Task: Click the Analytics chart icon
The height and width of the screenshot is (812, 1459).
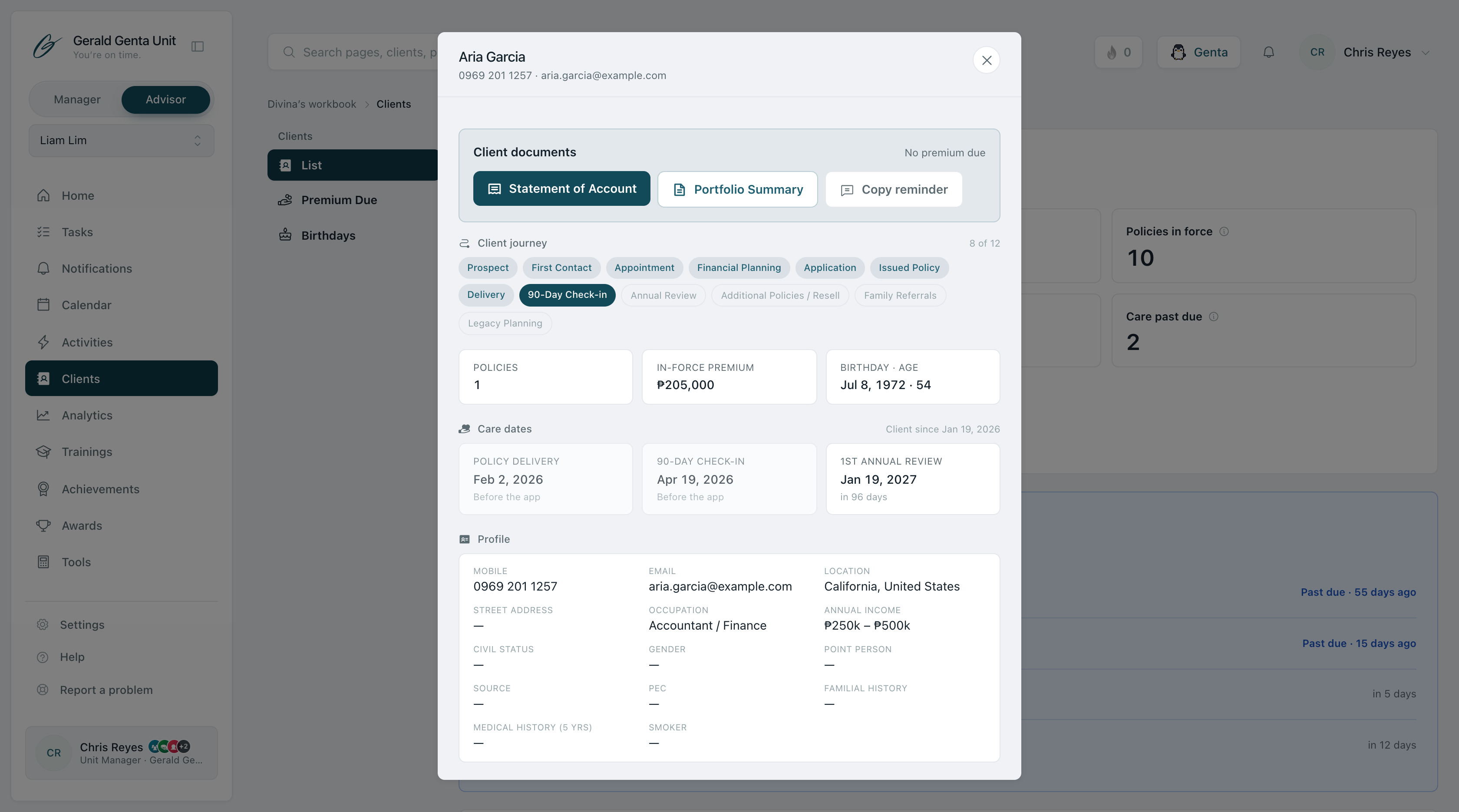Action: coord(43,415)
